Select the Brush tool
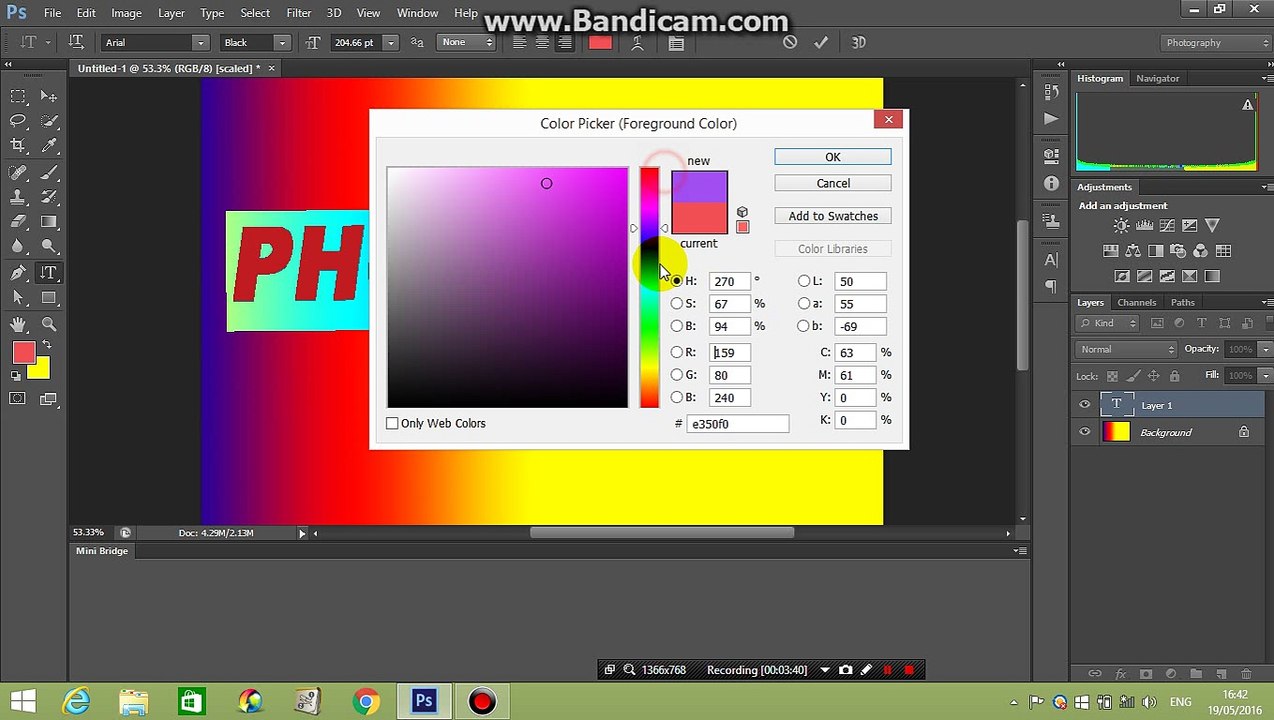 [48, 172]
